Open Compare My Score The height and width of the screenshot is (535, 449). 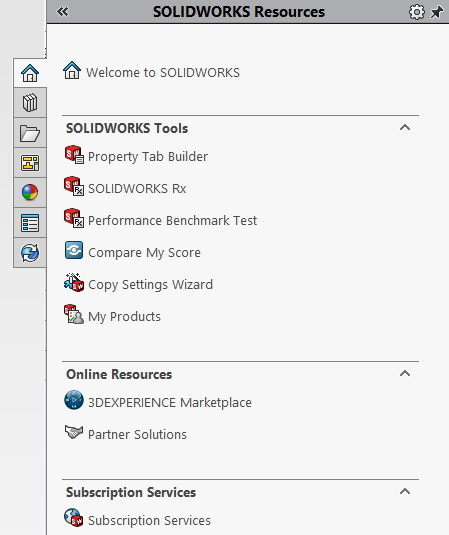[144, 253]
